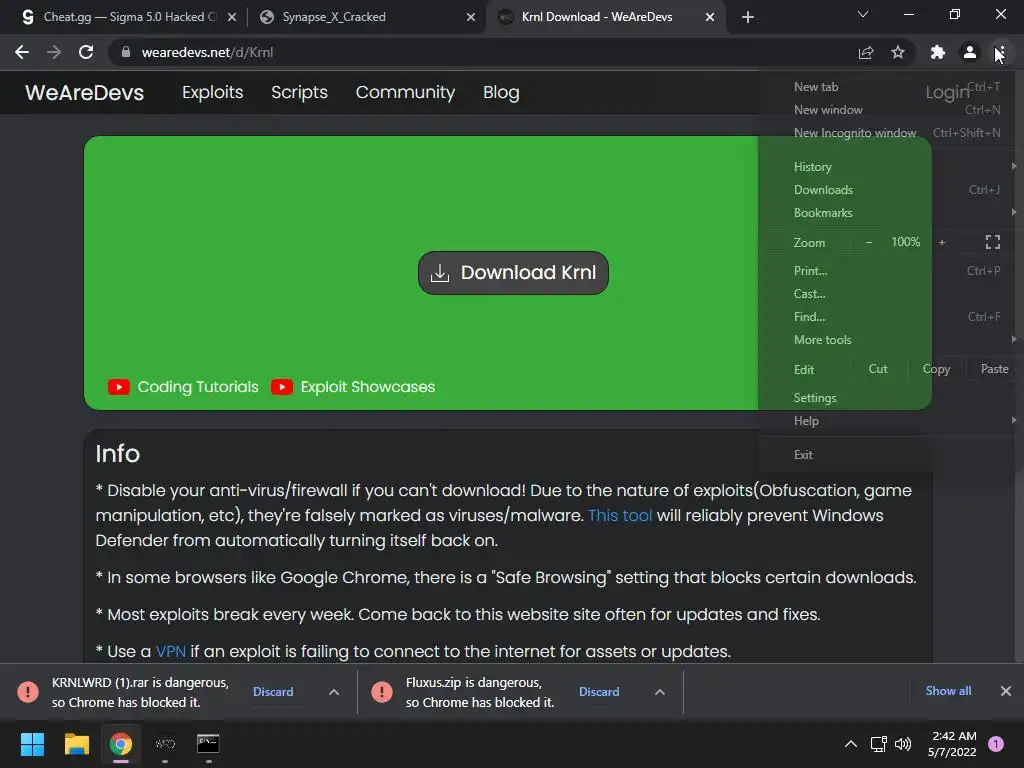Expand the History submenu
Image resolution: width=1024 pixels, height=768 pixels.
click(x=891, y=167)
